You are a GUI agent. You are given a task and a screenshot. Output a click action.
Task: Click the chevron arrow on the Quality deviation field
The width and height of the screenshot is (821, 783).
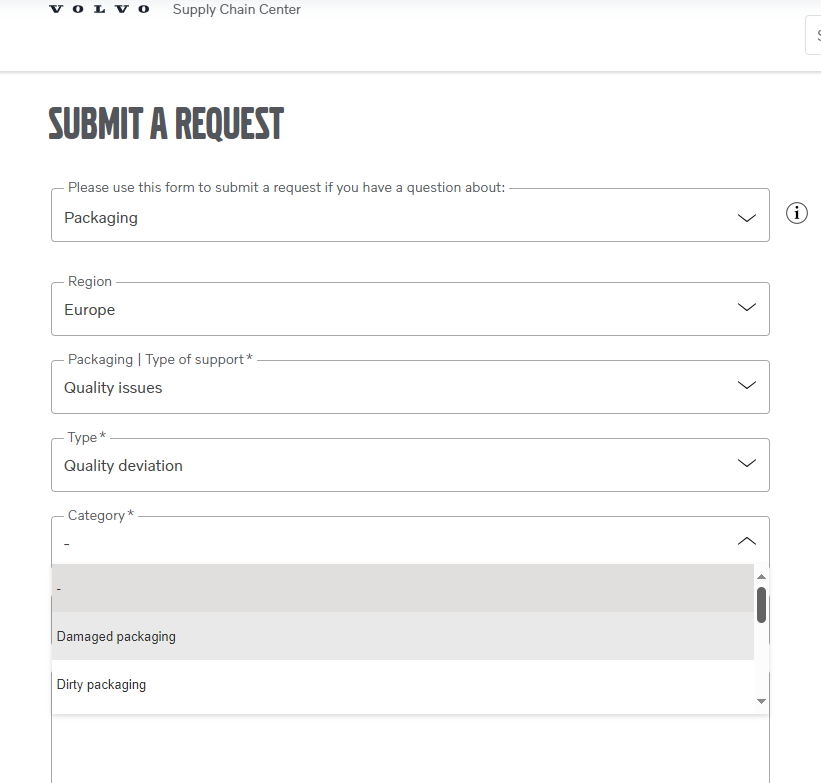(747, 463)
